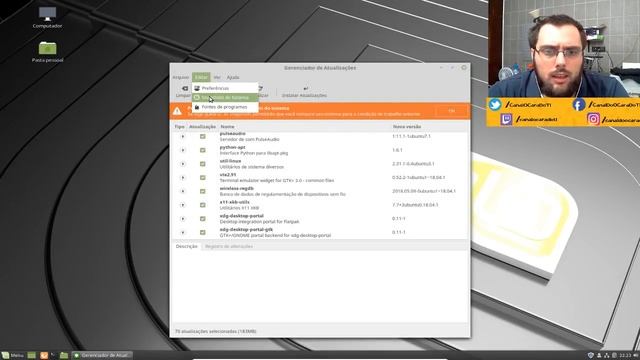Click the Gerenciador de Atualizações taskbar button
This screenshot has height=360, width=640.
tap(102, 356)
